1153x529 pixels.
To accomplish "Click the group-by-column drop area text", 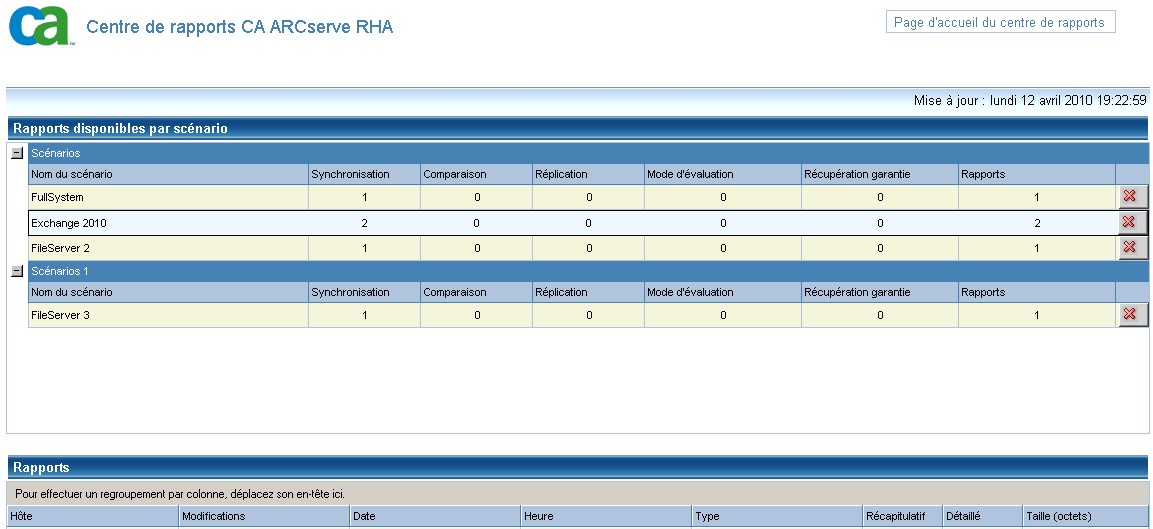I will pyautogui.click(x=179, y=494).
